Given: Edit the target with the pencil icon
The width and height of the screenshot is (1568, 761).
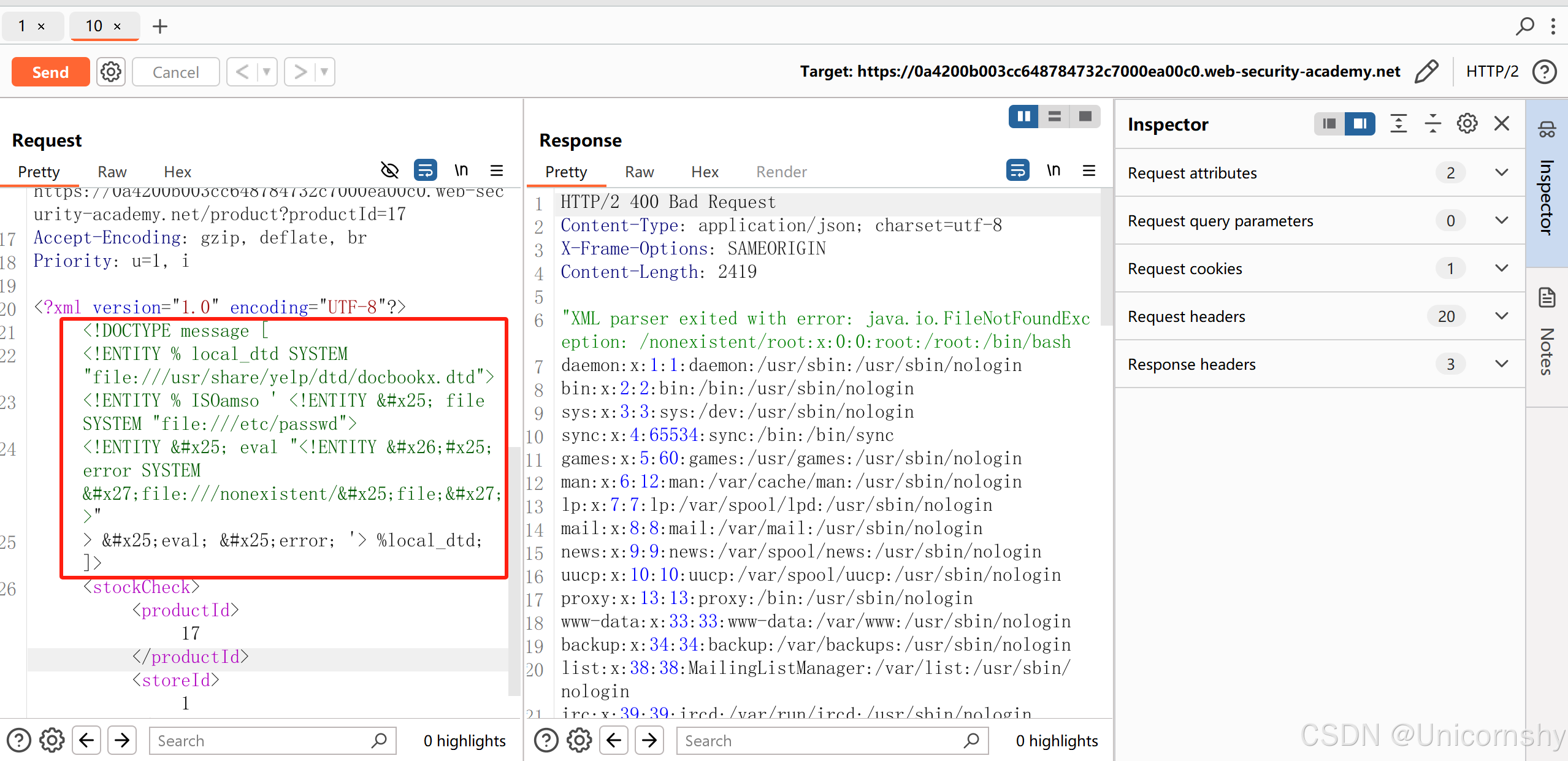Looking at the screenshot, I should (1426, 72).
